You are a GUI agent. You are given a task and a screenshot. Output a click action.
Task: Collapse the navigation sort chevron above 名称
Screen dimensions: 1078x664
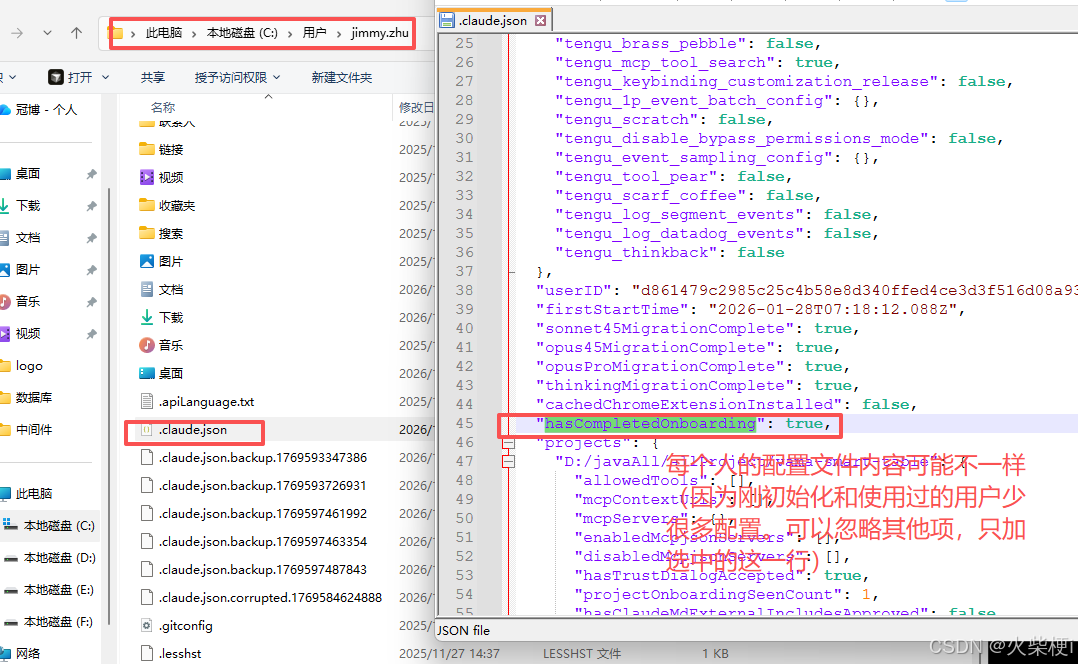tap(268, 97)
